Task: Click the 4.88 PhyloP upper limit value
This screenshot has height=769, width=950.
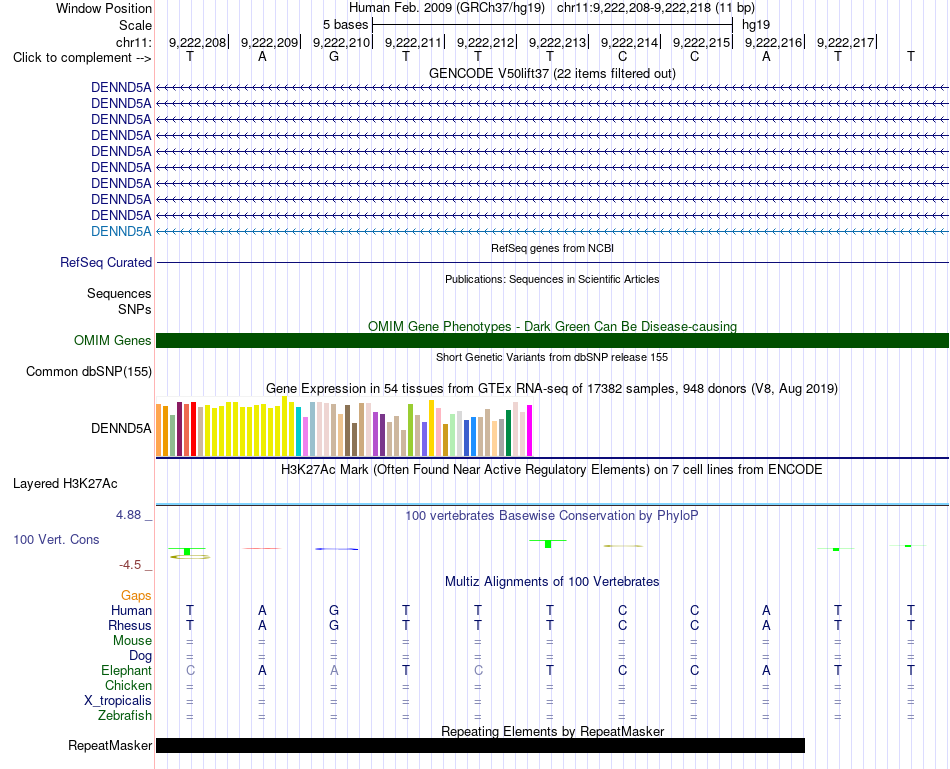Action: tap(128, 515)
